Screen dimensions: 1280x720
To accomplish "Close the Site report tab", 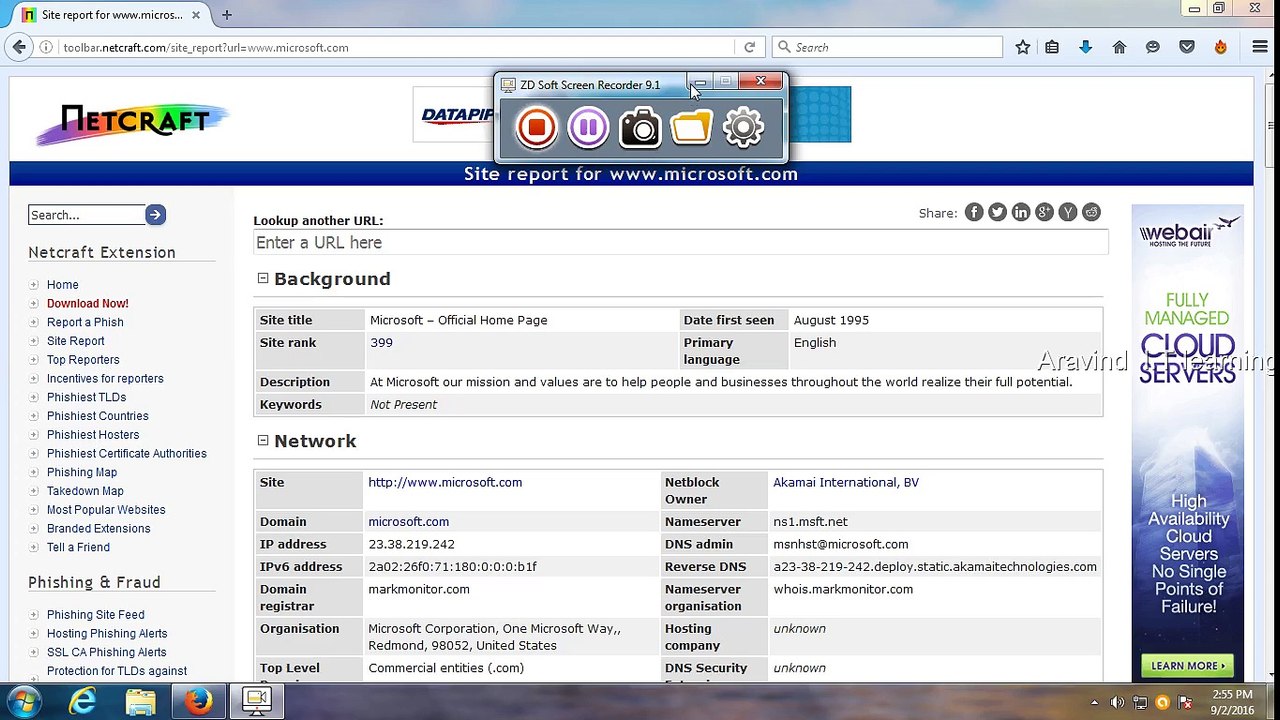I will [196, 14].
